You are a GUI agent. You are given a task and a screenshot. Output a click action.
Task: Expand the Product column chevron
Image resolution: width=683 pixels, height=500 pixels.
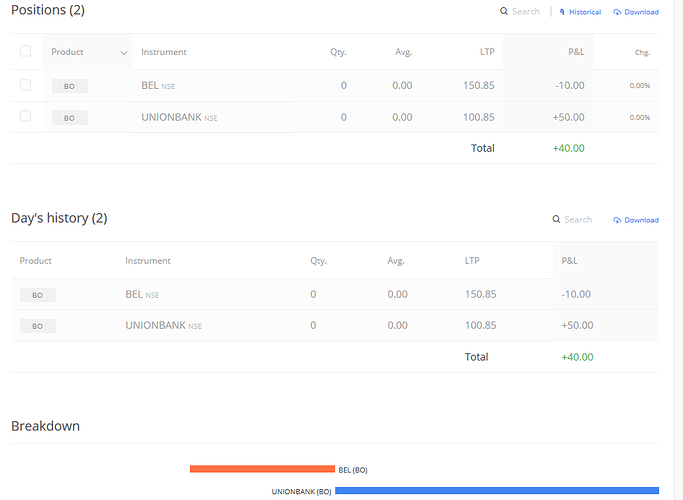coord(124,53)
